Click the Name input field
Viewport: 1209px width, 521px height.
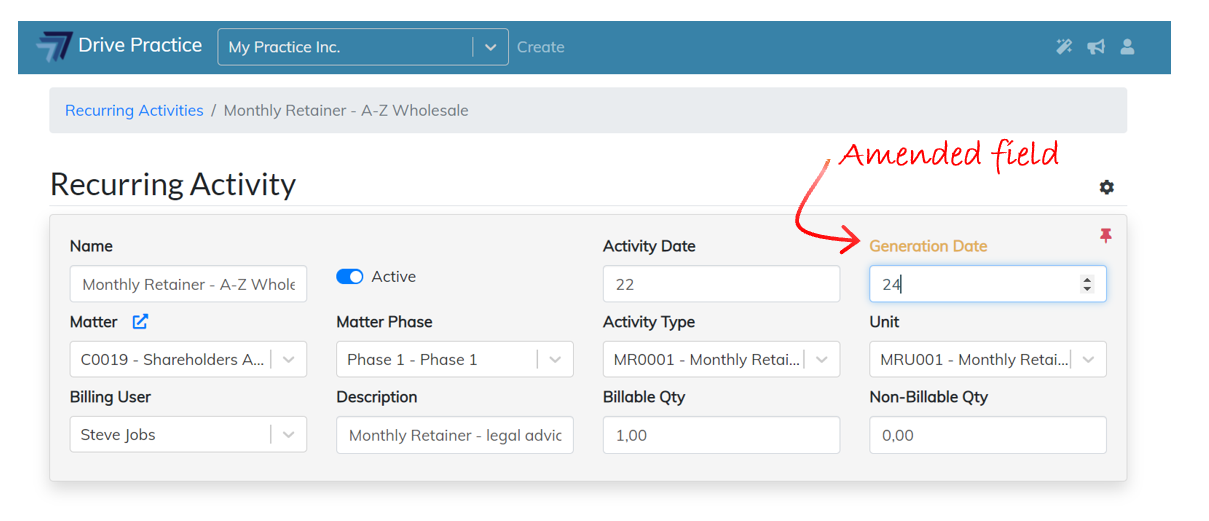(188, 284)
